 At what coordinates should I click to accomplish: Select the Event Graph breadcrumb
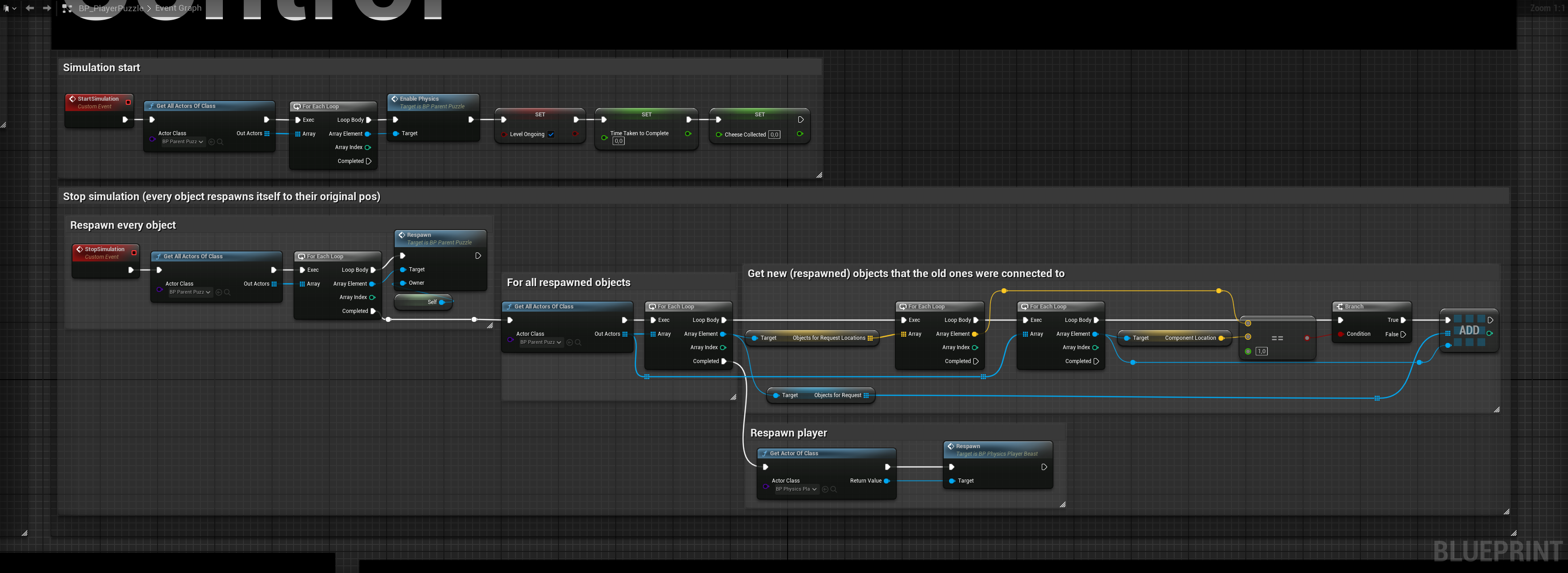coord(178,8)
